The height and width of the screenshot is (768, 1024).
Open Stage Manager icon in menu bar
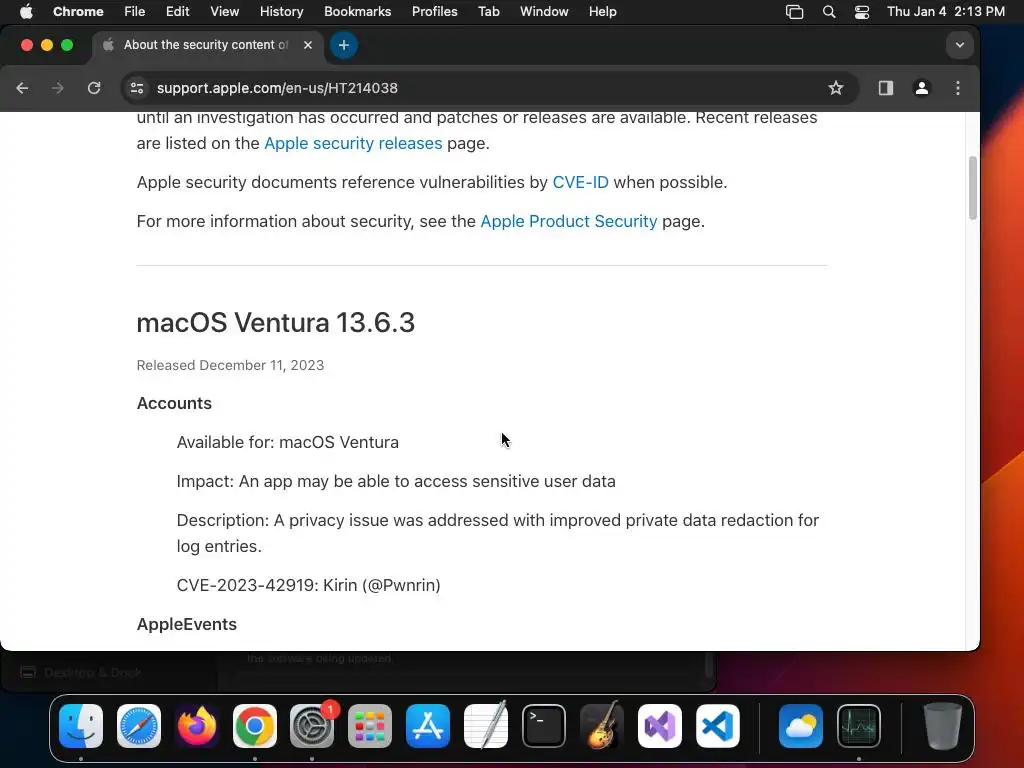click(x=794, y=12)
